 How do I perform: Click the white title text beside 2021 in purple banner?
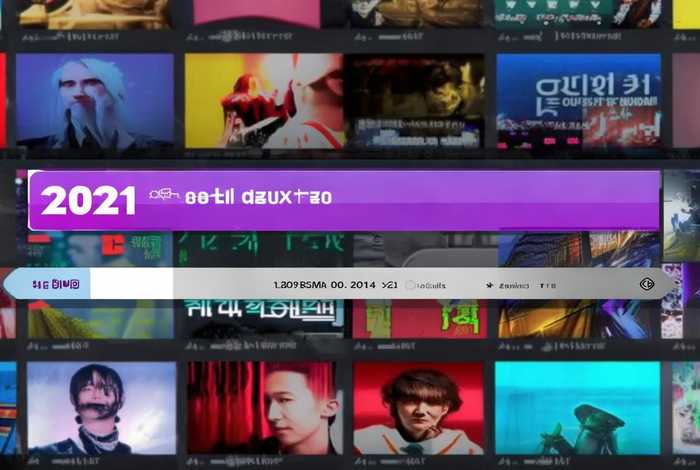point(258,197)
